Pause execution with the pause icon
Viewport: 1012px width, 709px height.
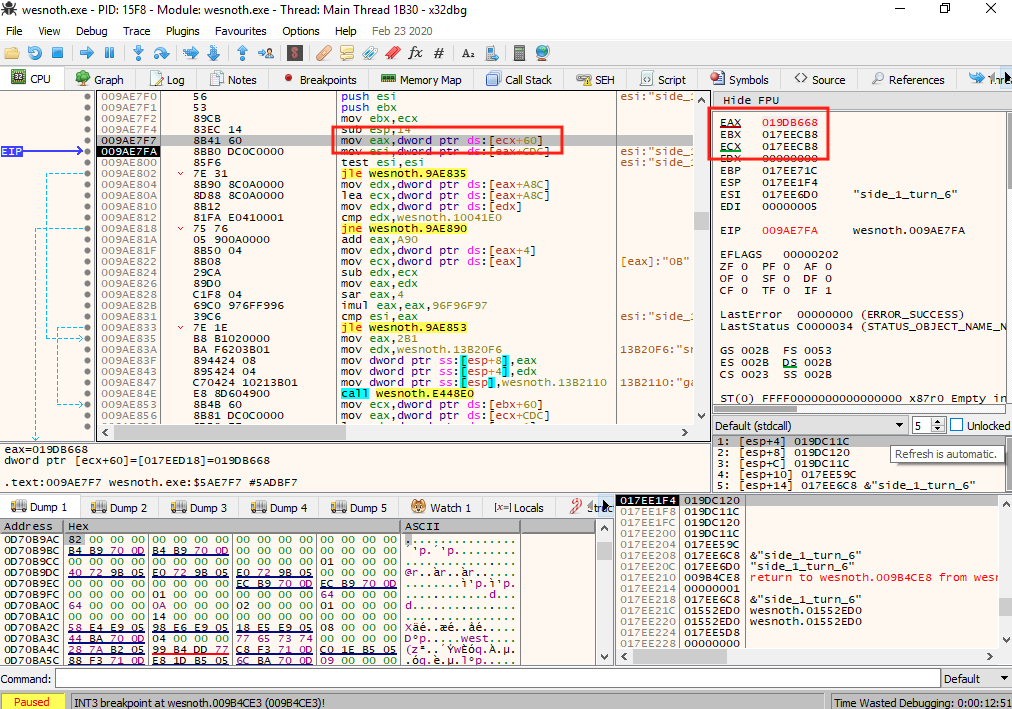(x=110, y=53)
